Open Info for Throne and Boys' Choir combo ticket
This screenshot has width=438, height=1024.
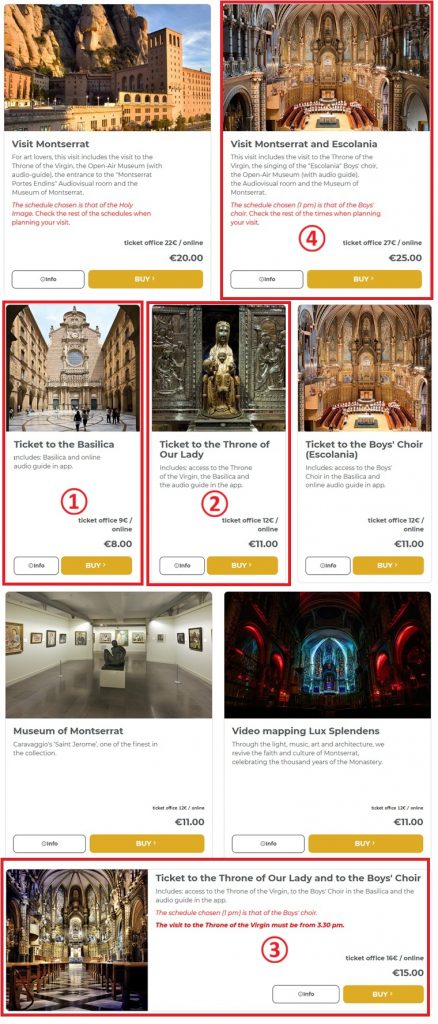pyautogui.click(x=306, y=994)
